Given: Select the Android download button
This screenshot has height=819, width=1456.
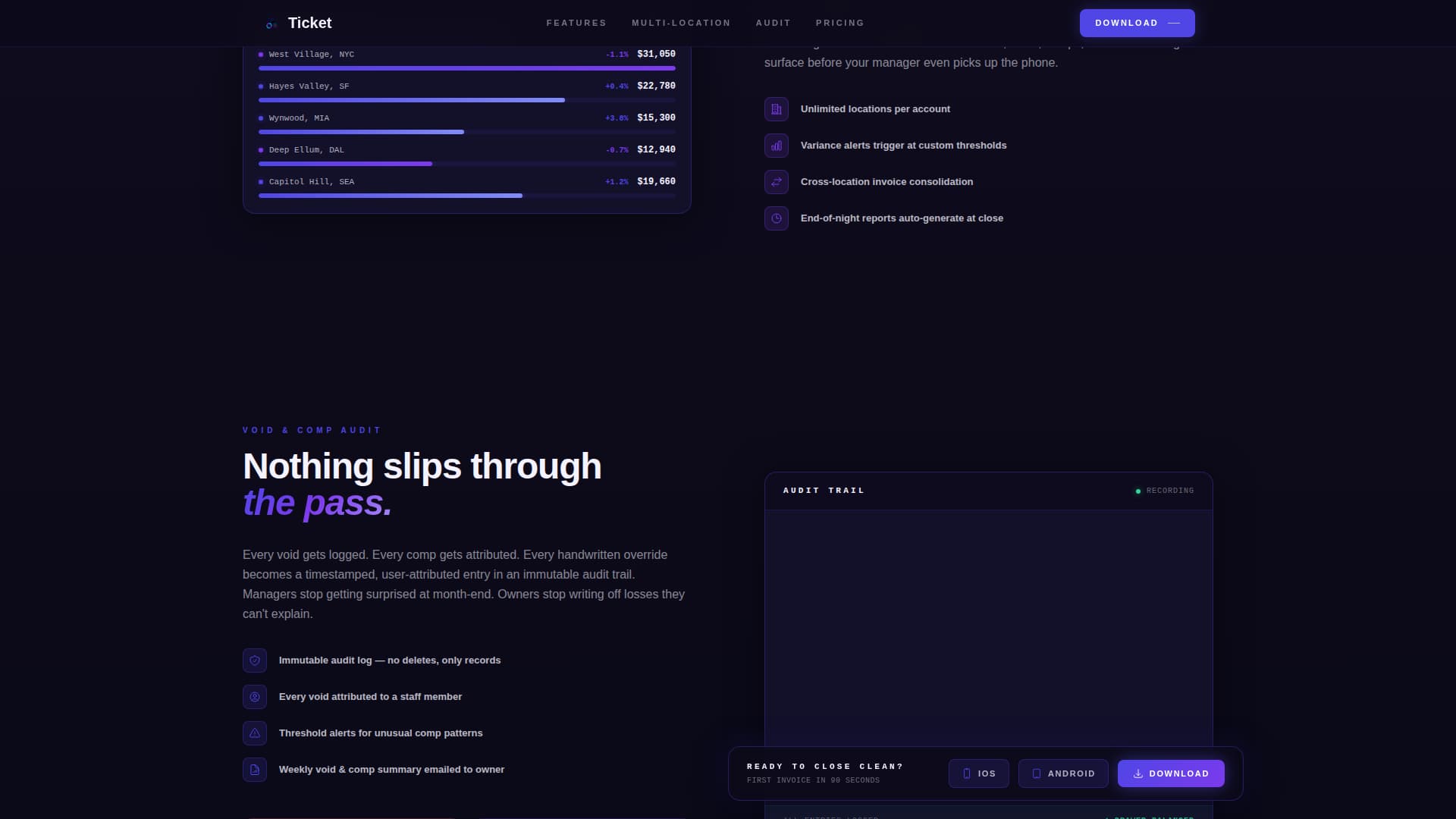Looking at the screenshot, I should [x=1063, y=773].
